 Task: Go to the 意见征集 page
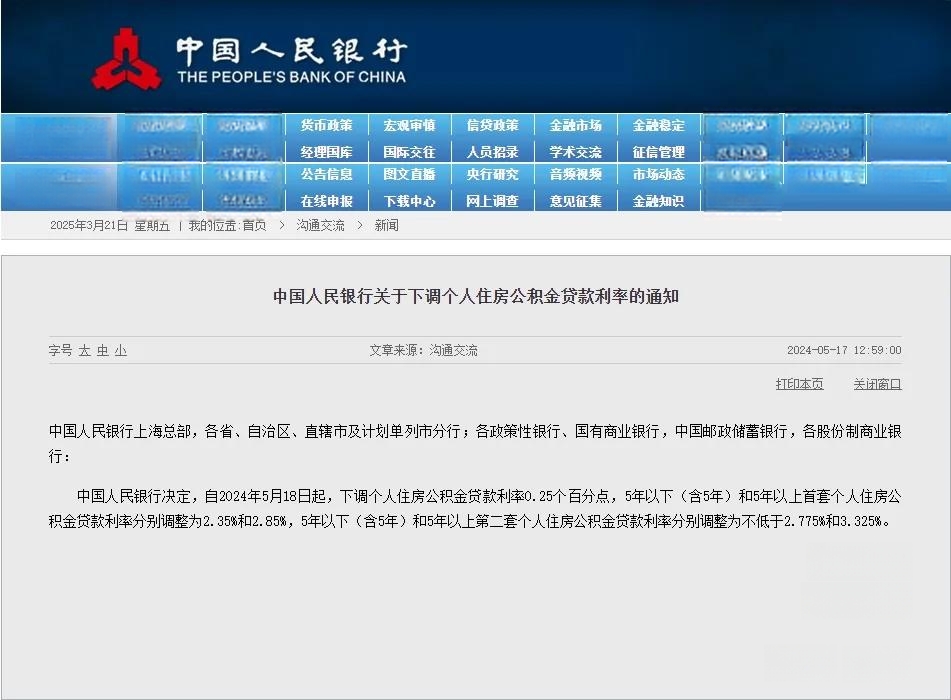pos(576,201)
